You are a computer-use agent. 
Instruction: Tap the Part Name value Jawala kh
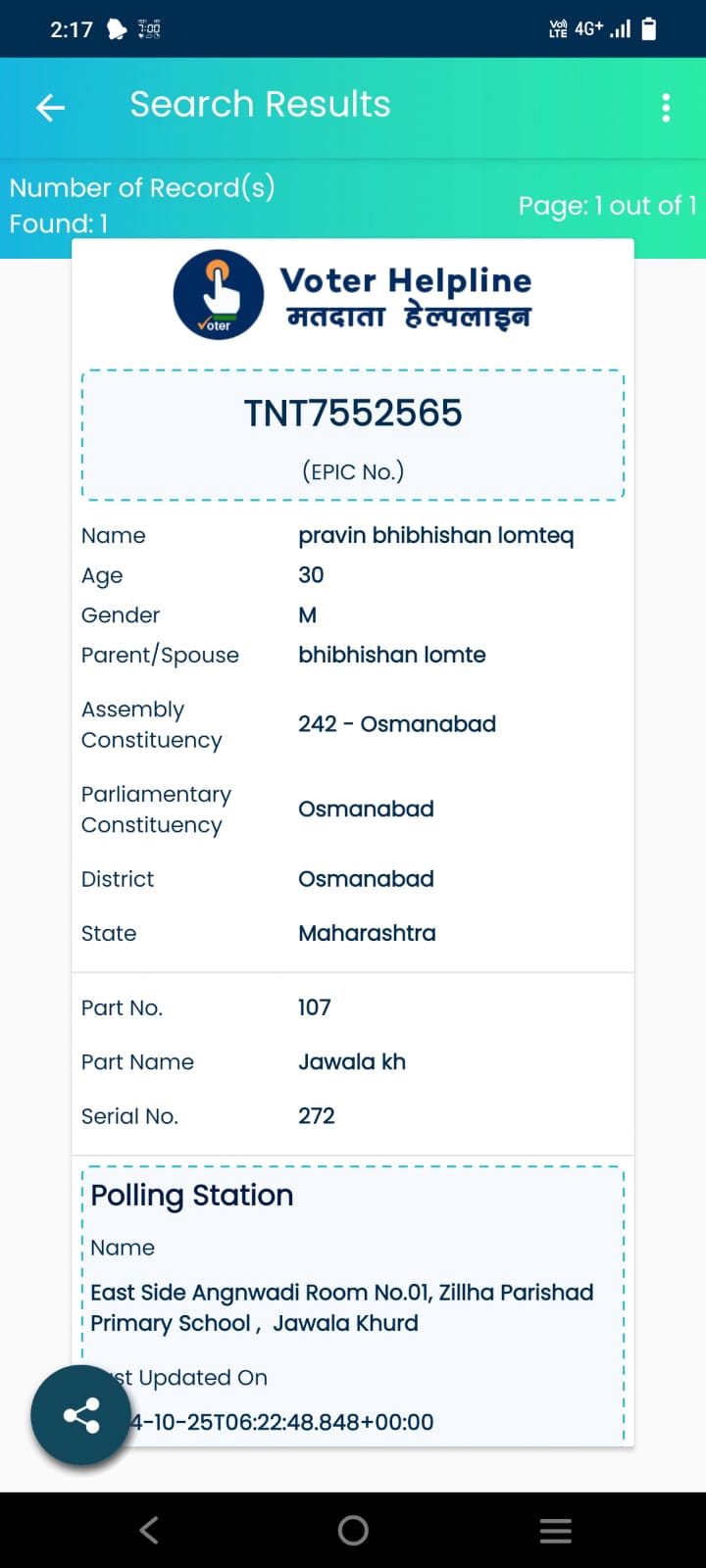pyautogui.click(x=352, y=1062)
